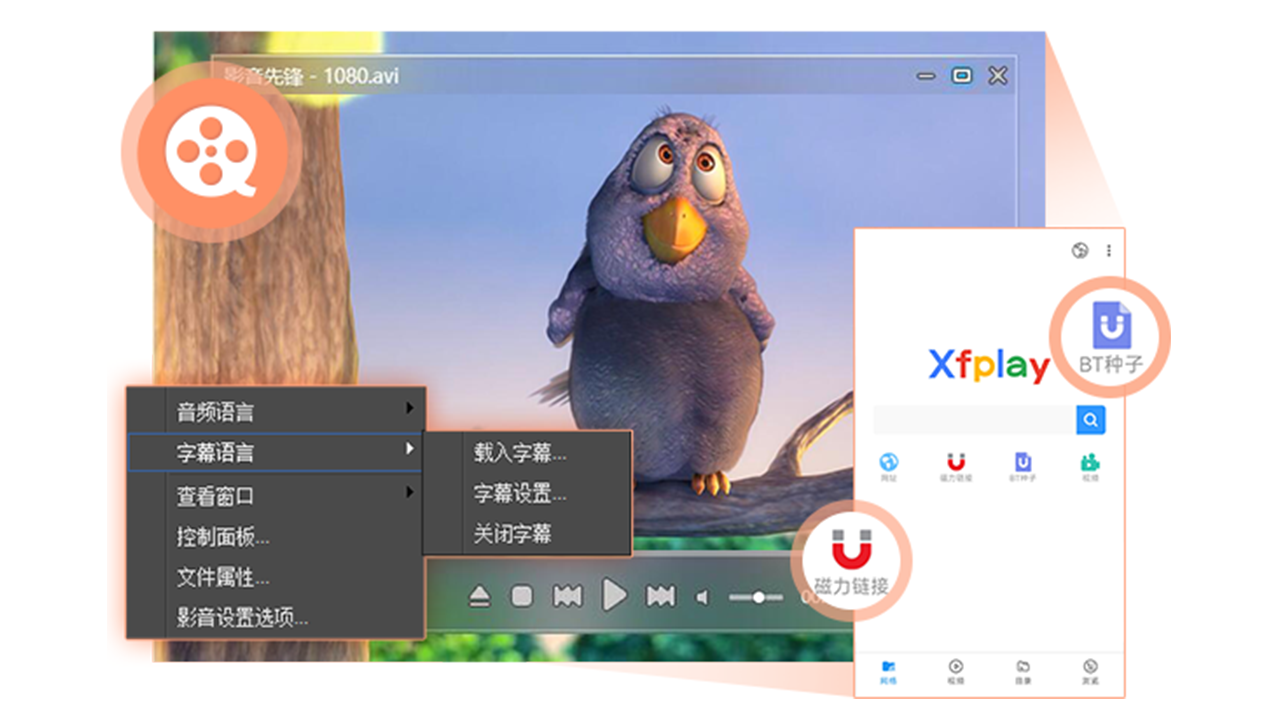The image size is (1280, 720).
Task: Open the 字幕语言 subtitle language submenu
Action: click(218, 452)
